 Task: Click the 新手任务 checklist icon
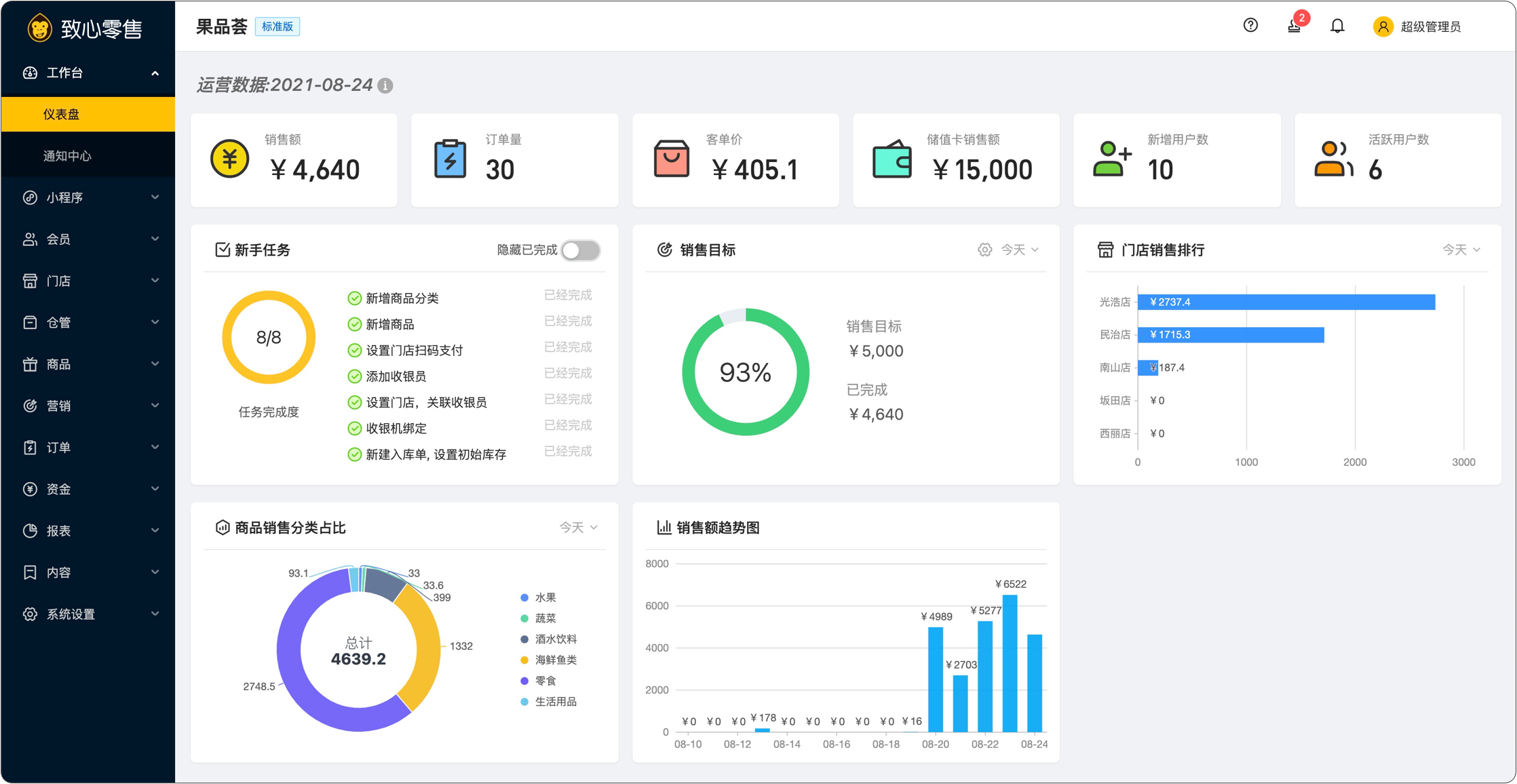pyautogui.click(x=222, y=250)
